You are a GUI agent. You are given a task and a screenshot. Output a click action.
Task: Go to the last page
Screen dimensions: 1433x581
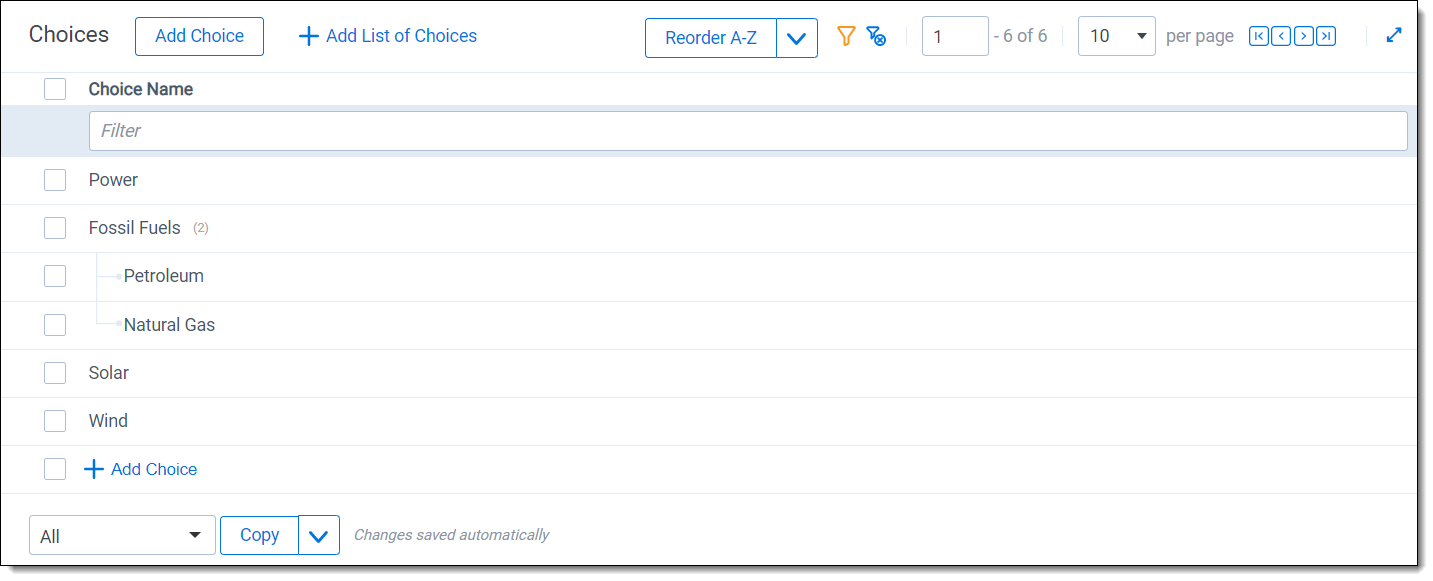pos(1326,37)
